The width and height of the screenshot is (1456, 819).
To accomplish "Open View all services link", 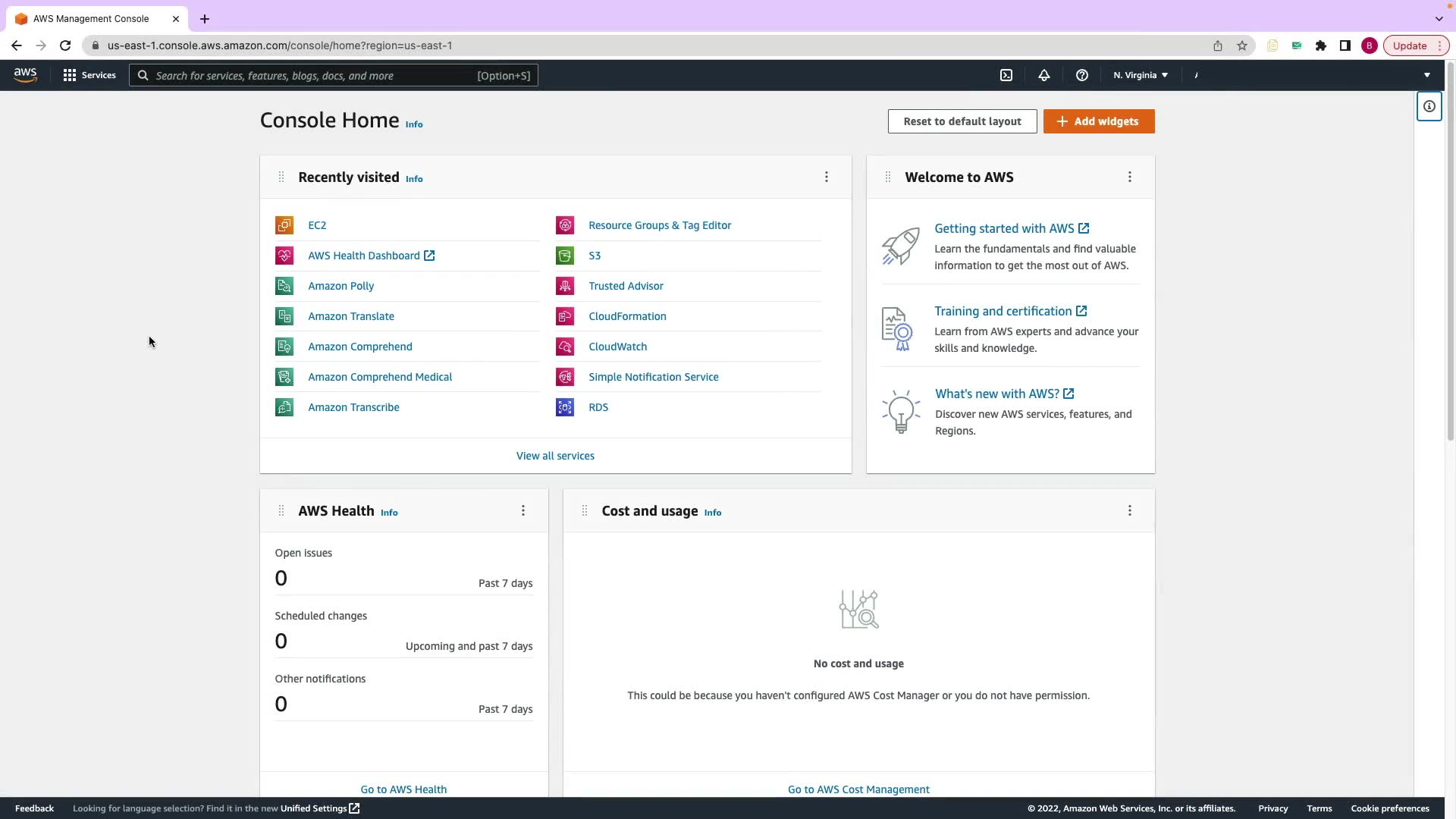I will (x=555, y=456).
